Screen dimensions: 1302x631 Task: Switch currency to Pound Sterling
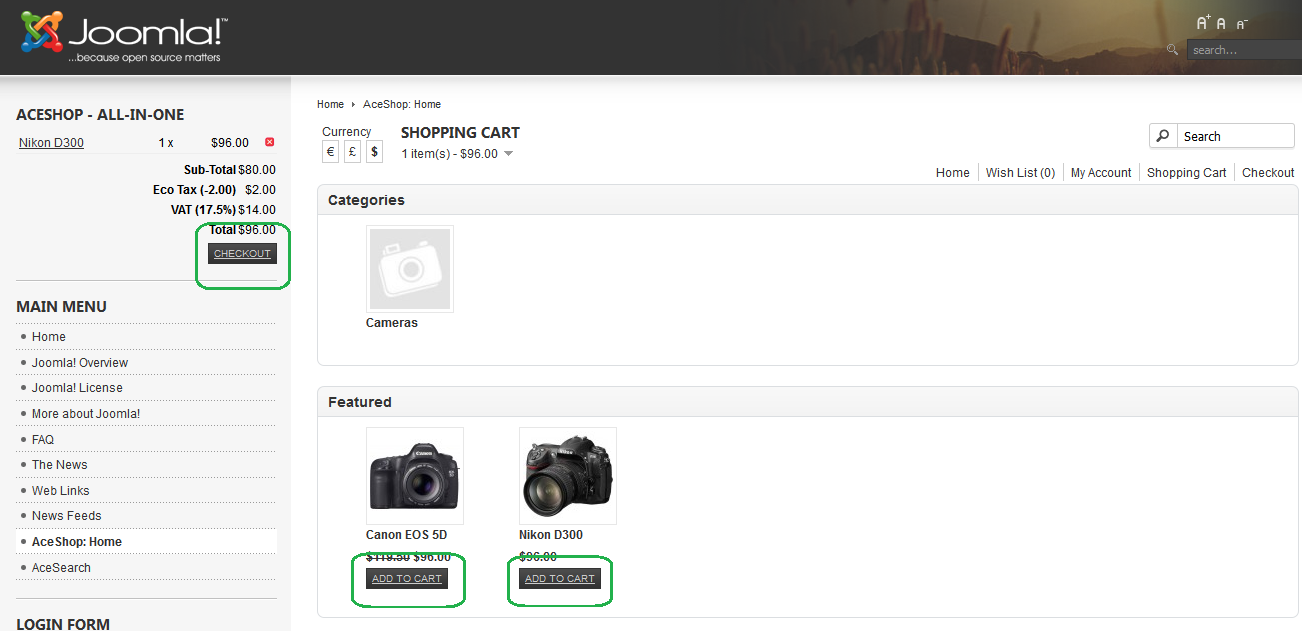[x=352, y=151]
